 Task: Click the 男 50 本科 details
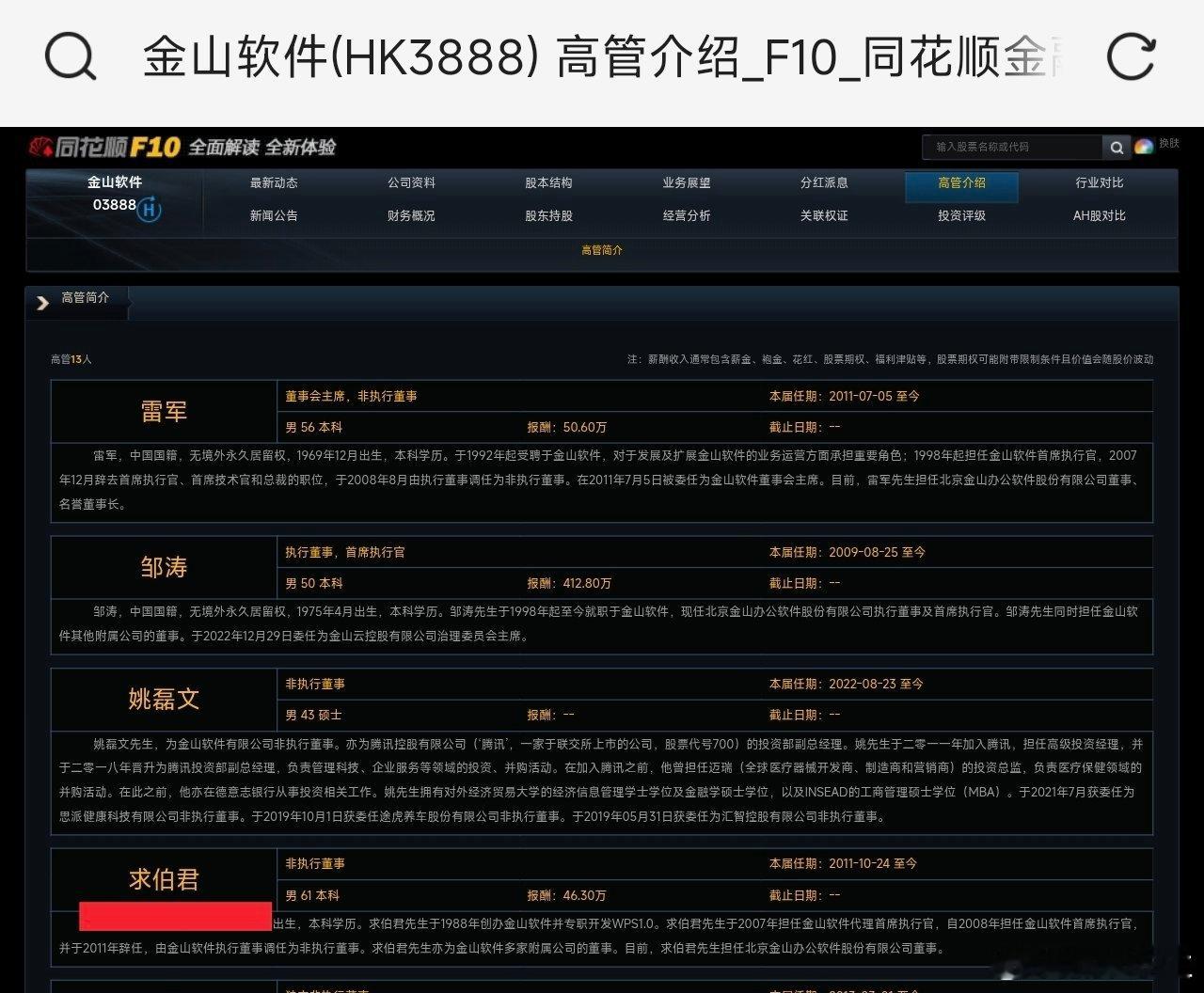[314, 583]
